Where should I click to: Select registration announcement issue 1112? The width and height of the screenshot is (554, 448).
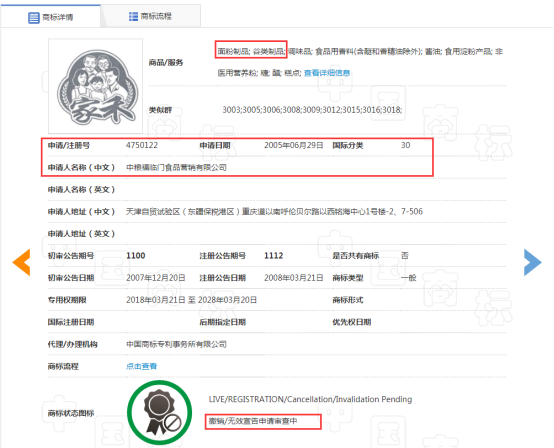point(273,255)
